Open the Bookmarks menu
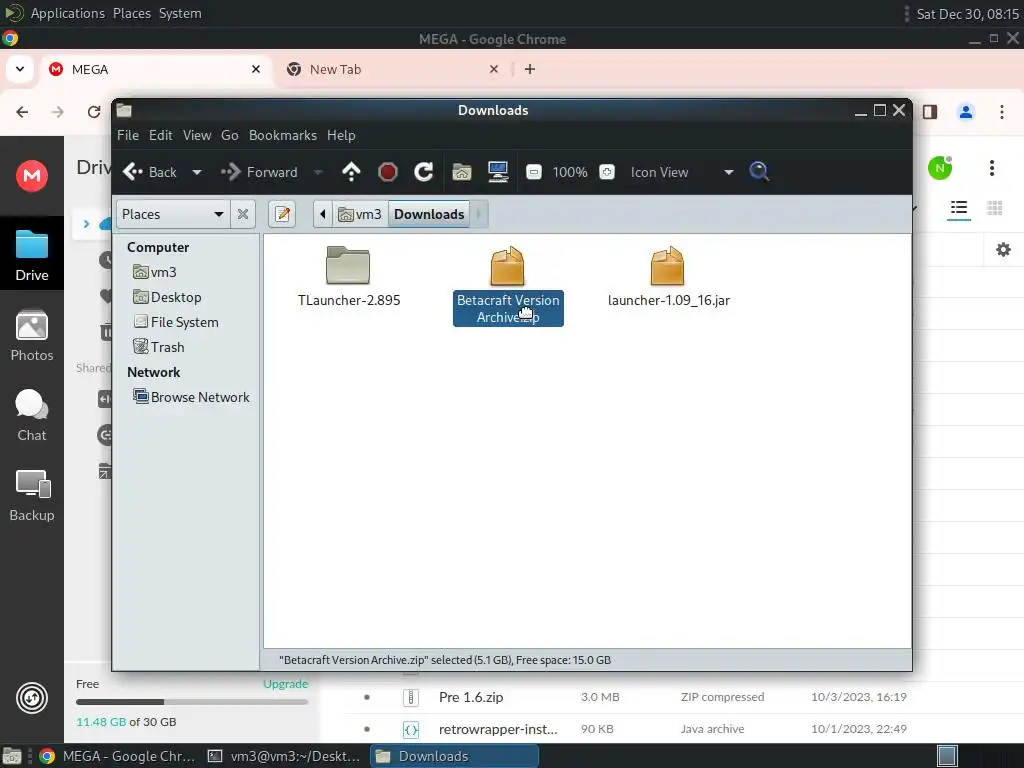Image resolution: width=1024 pixels, height=768 pixels. [x=283, y=135]
